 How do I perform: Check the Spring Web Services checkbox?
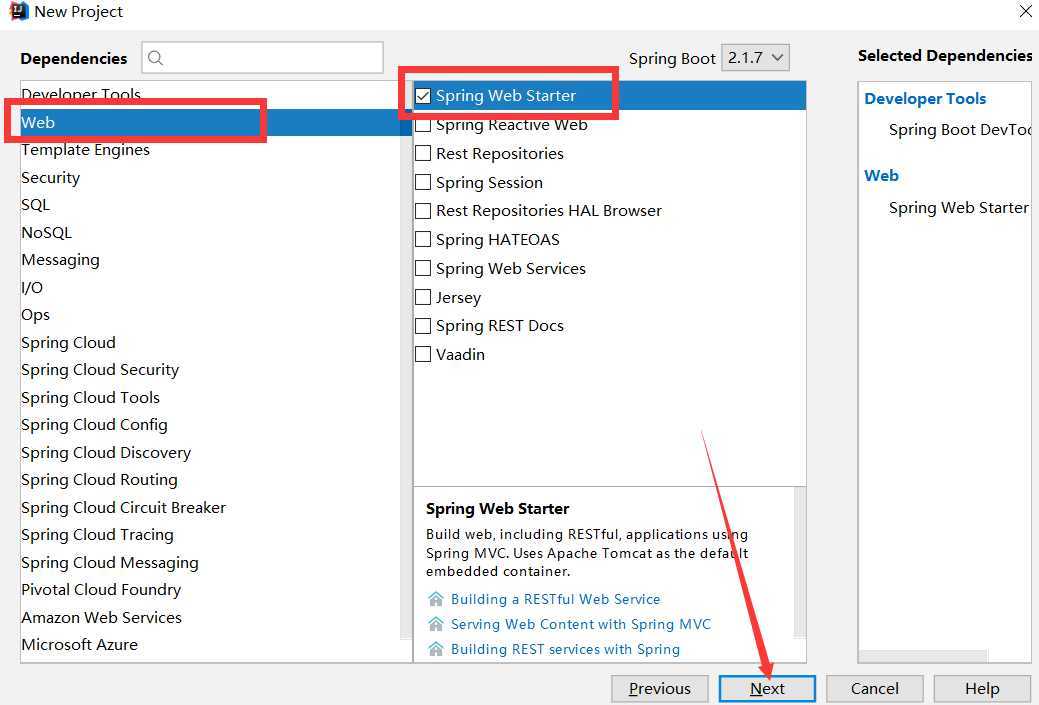click(x=423, y=268)
